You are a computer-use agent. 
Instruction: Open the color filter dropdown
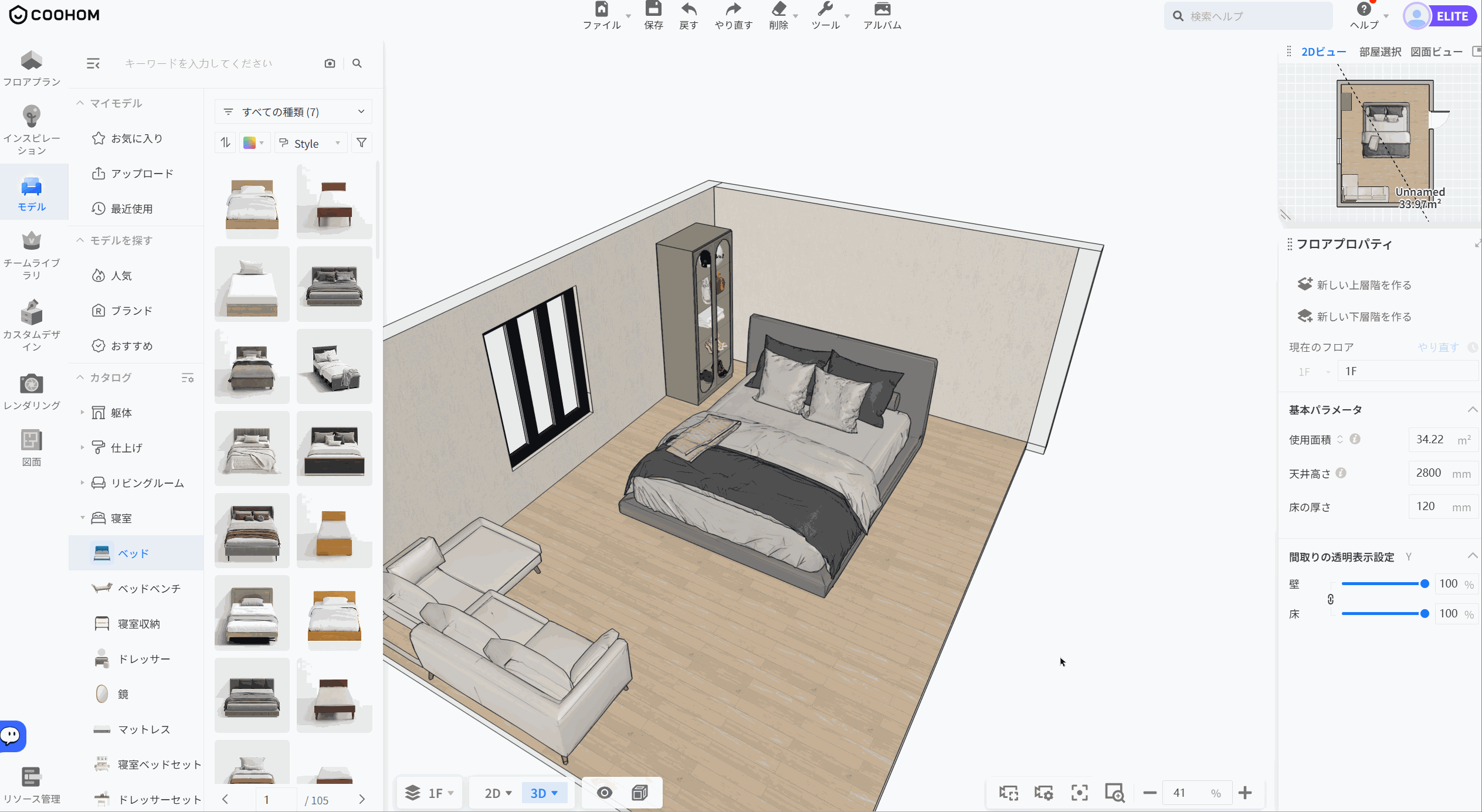tap(254, 143)
